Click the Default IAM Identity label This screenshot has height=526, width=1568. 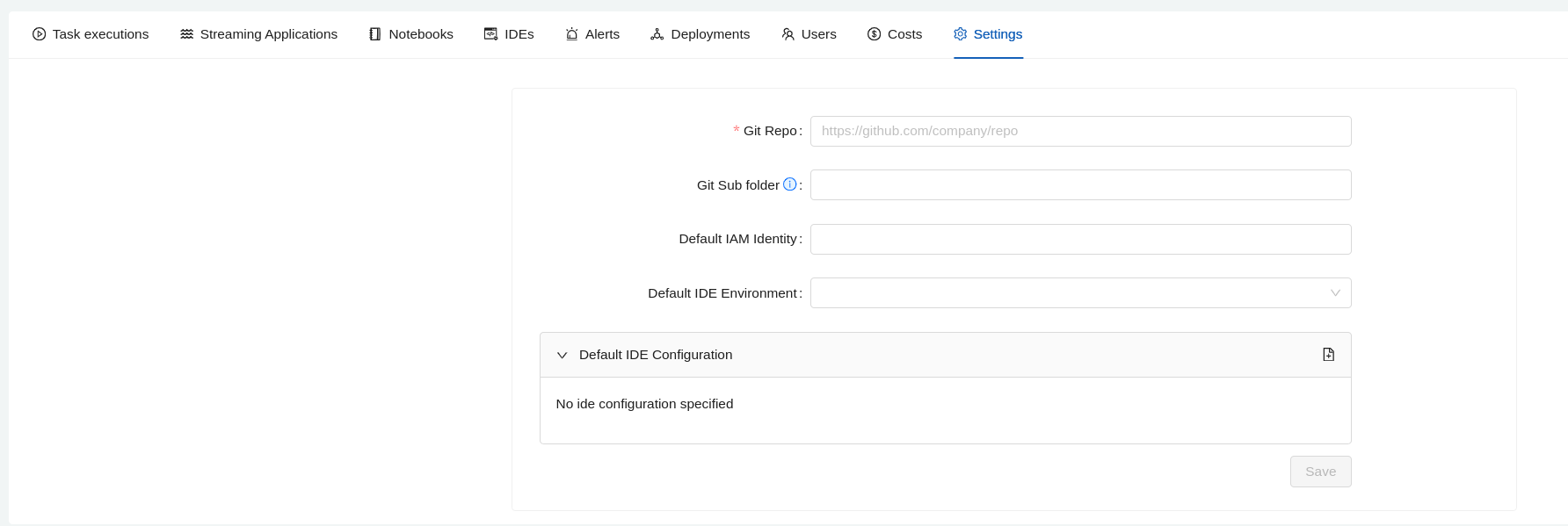click(x=737, y=239)
